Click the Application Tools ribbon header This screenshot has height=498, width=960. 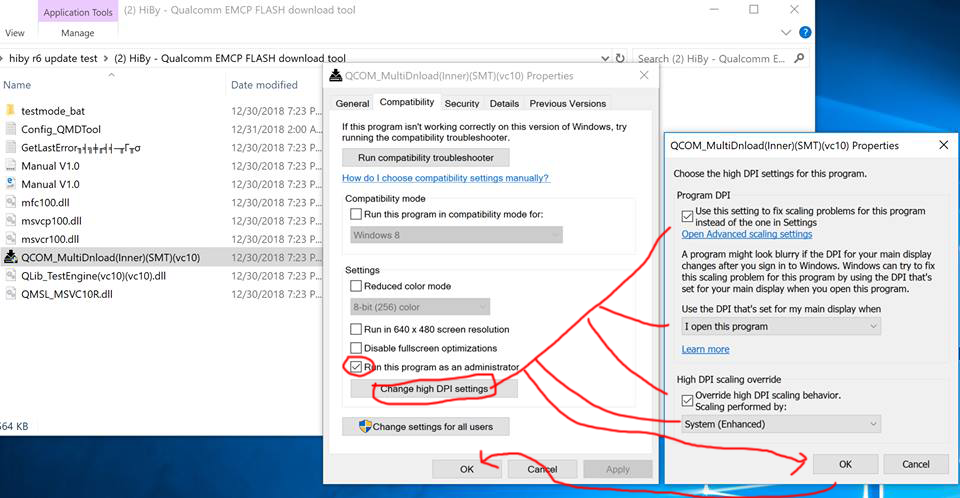[78, 12]
